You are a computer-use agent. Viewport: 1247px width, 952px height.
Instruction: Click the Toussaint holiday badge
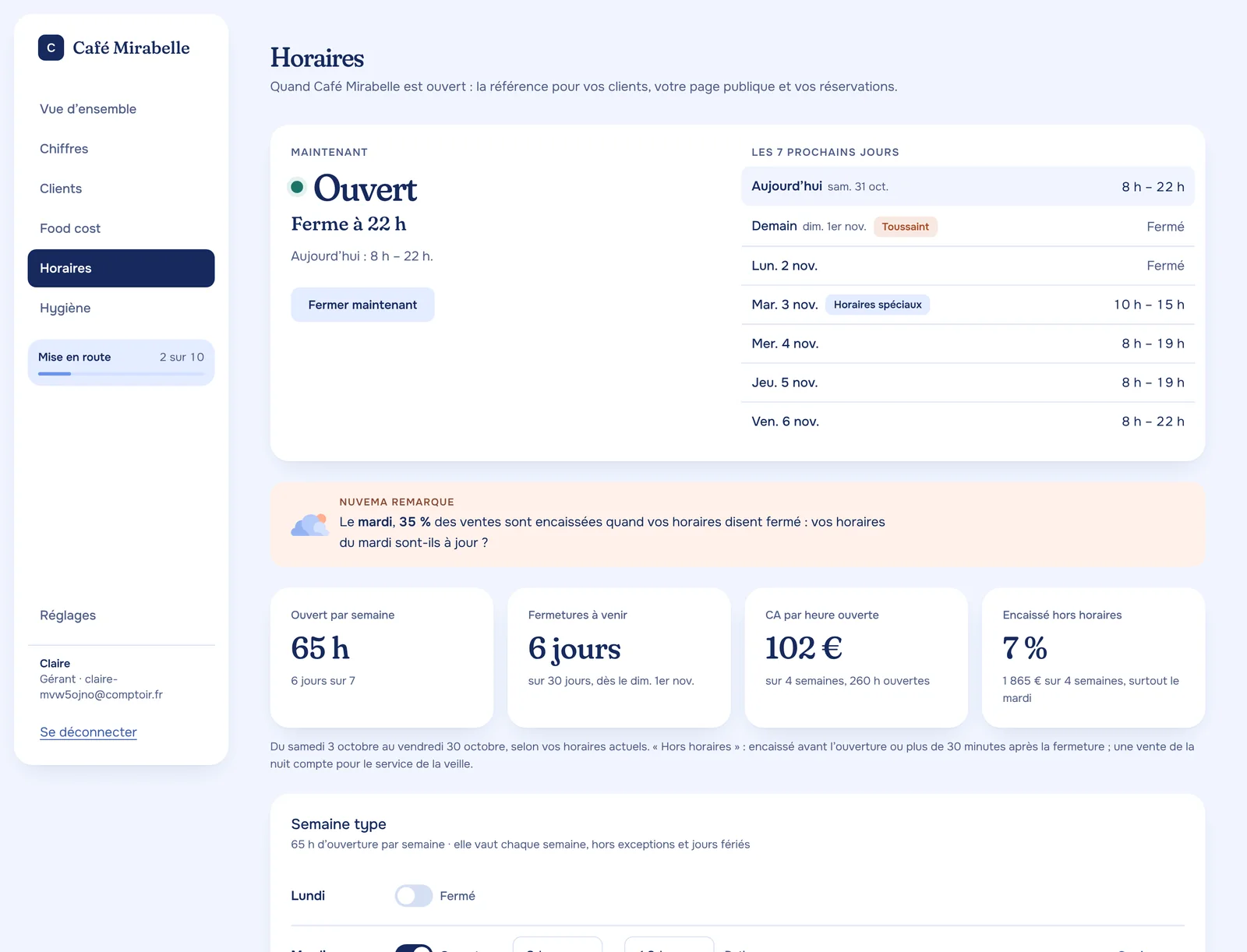(905, 227)
